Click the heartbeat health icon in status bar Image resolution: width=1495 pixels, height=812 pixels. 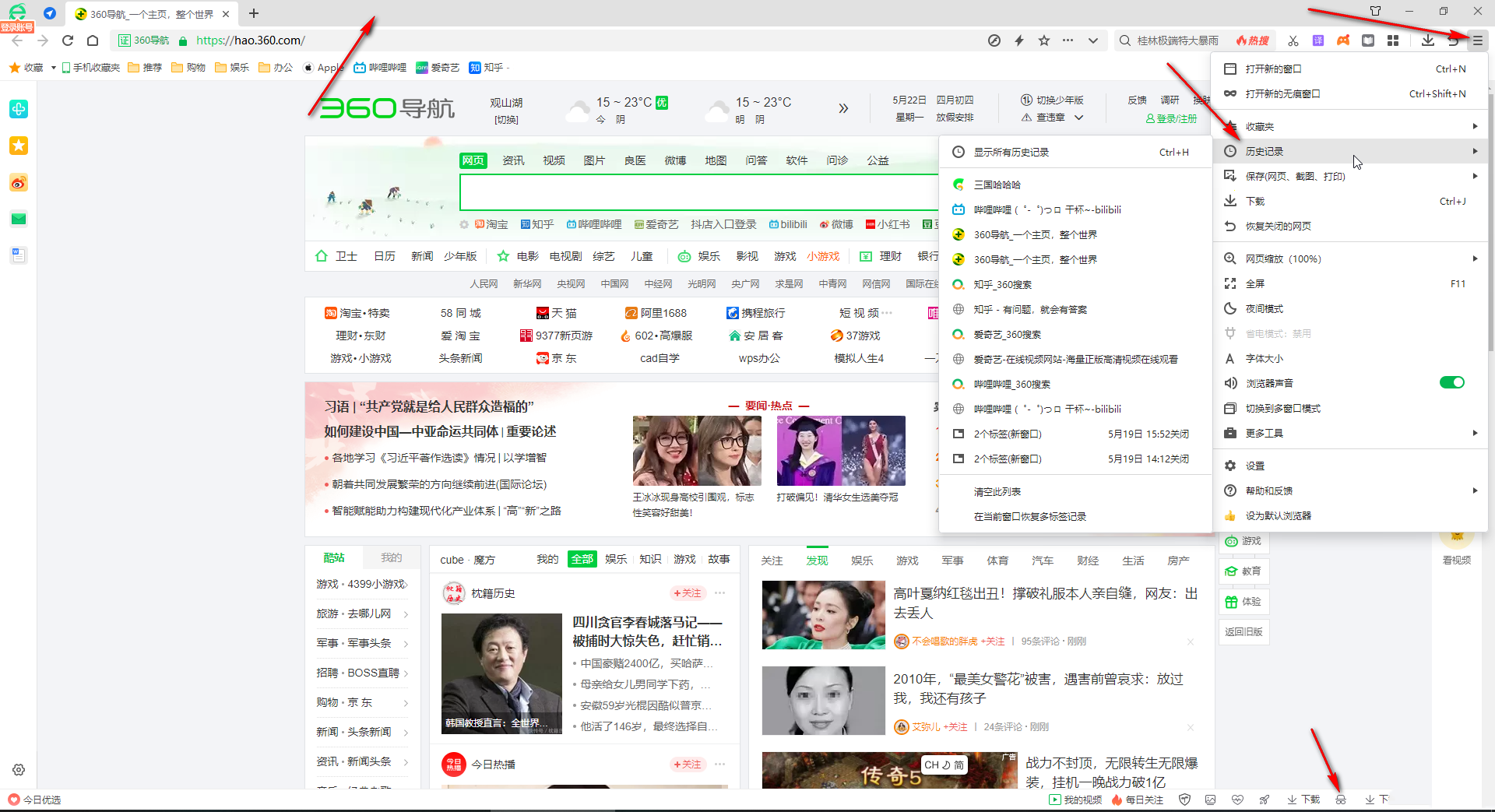pos(1237,800)
